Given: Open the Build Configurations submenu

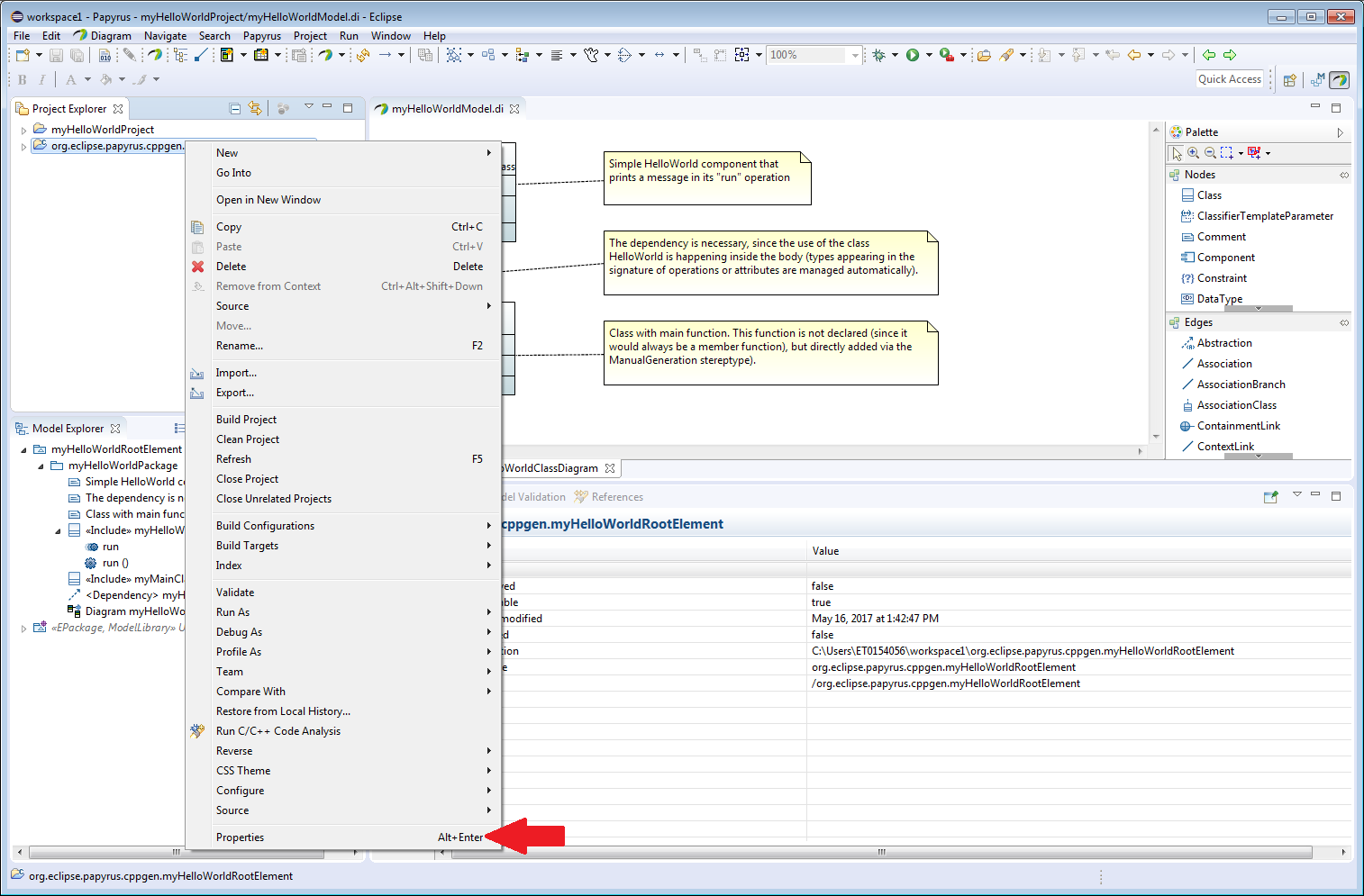Looking at the screenshot, I should click(343, 526).
